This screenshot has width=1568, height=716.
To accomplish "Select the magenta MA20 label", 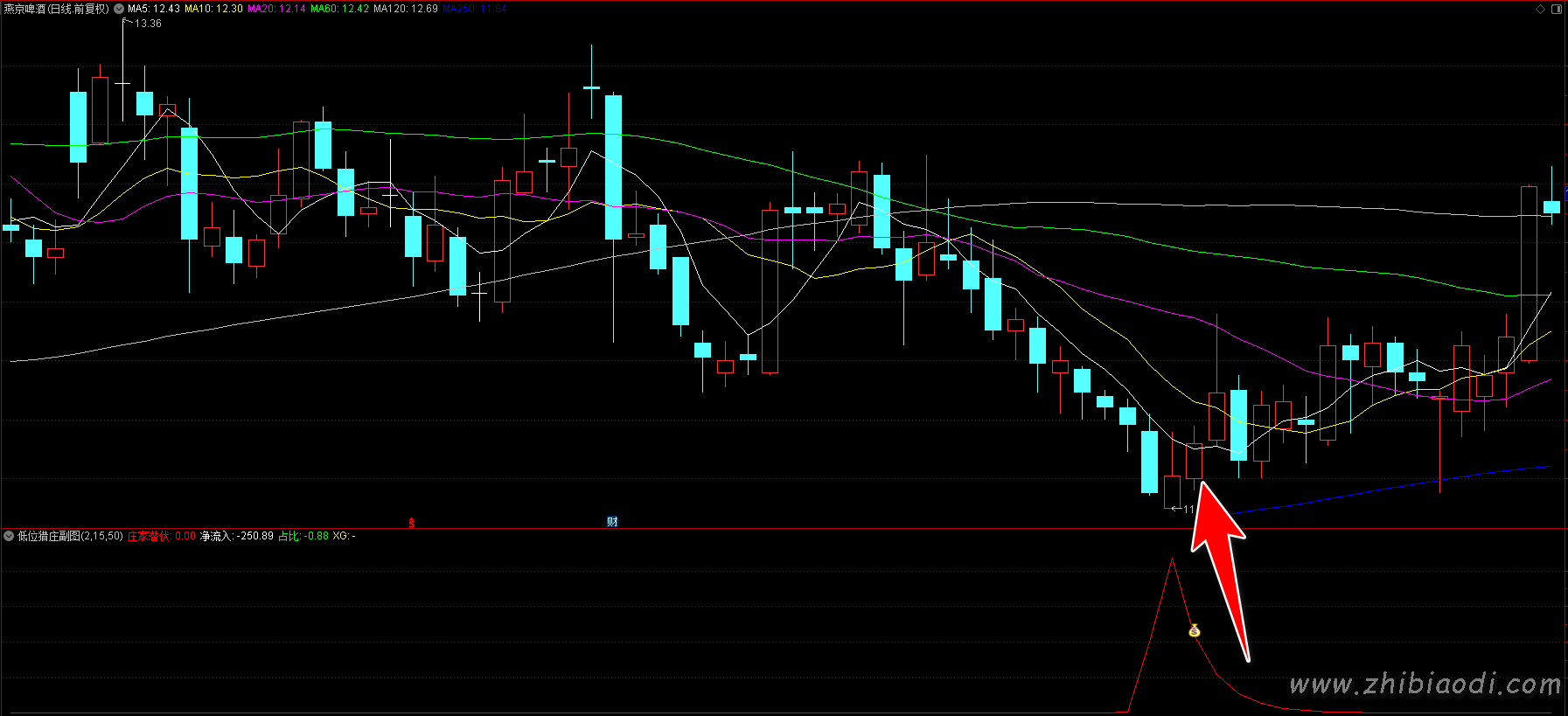I will click(x=276, y=9).
